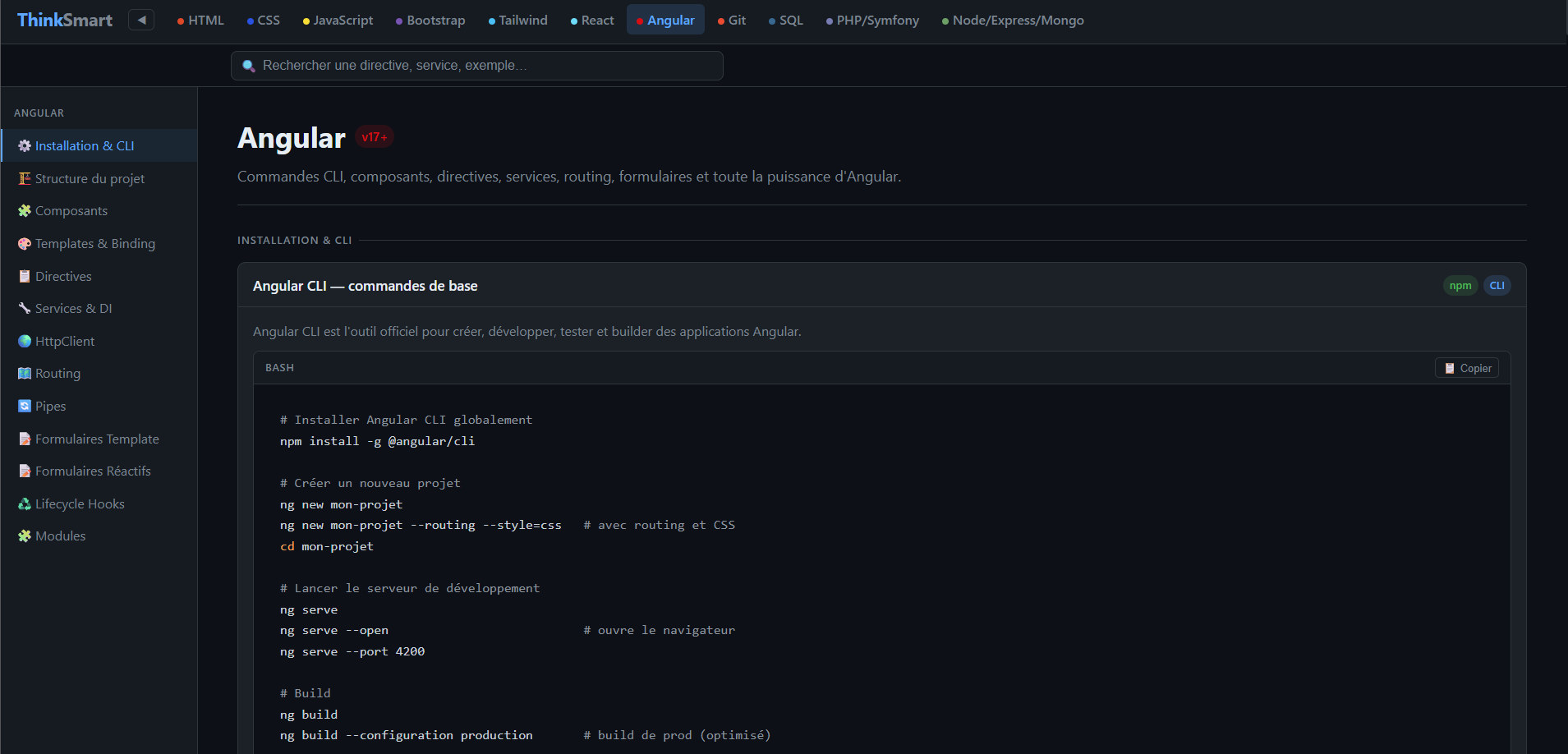Click the gear icon beside Installation & CLI
The height and width of the screenshot is (754, 1568).
tap(25, 146)
